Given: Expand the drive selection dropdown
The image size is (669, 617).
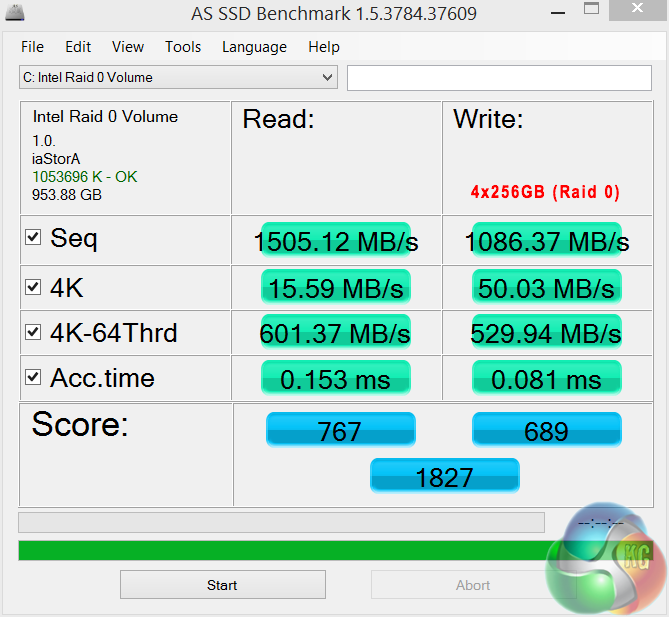Looking at the screenshot, I should [178, 77].
